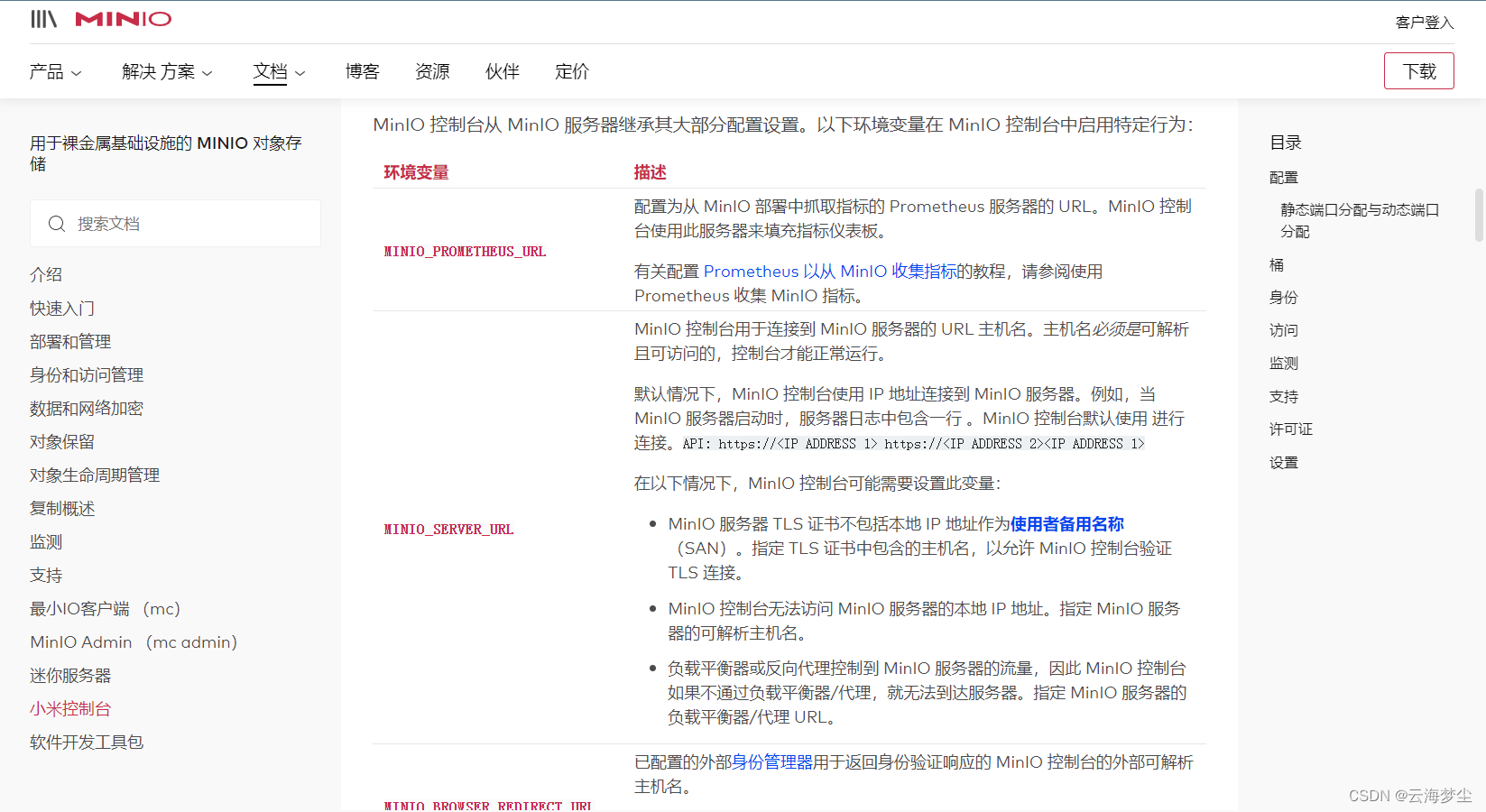Jump to 配置 in table of contents
The image size is (1486, 812).
click(x=1284, y=178)
